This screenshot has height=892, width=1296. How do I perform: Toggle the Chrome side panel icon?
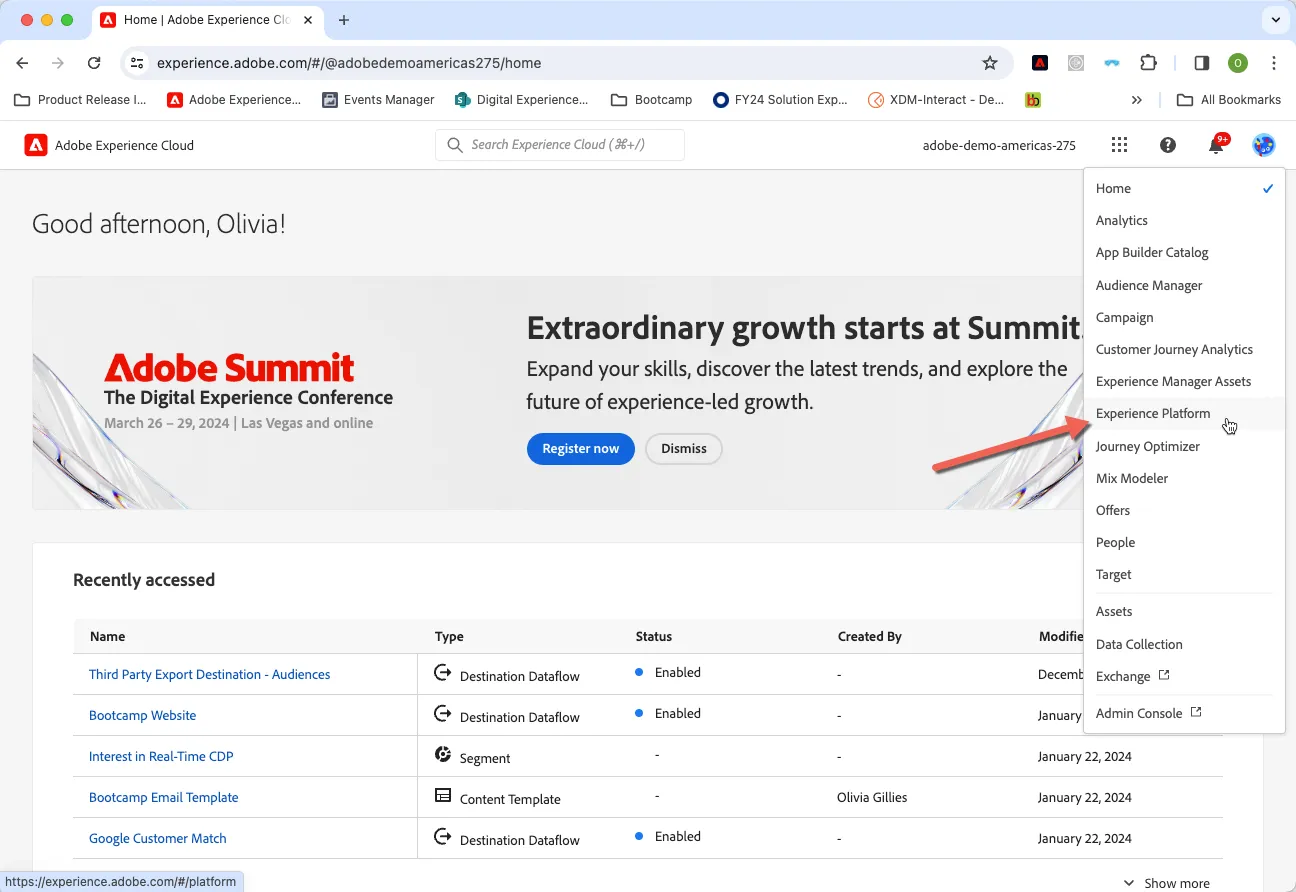[1202, 63]
